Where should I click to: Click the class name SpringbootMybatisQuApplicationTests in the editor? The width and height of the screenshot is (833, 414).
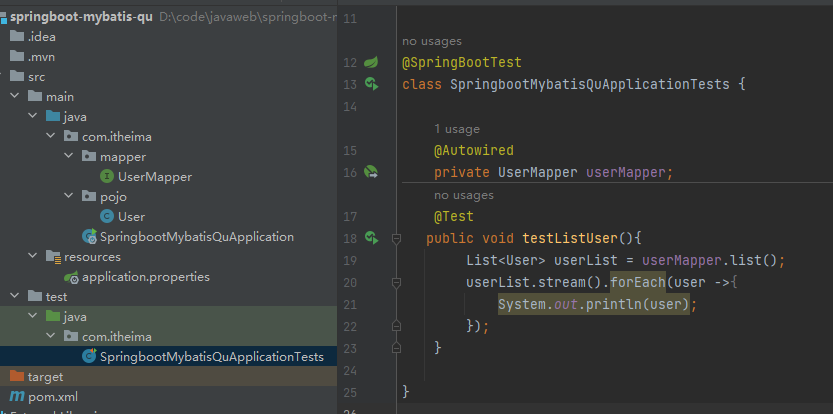click(x=590, y=85)
